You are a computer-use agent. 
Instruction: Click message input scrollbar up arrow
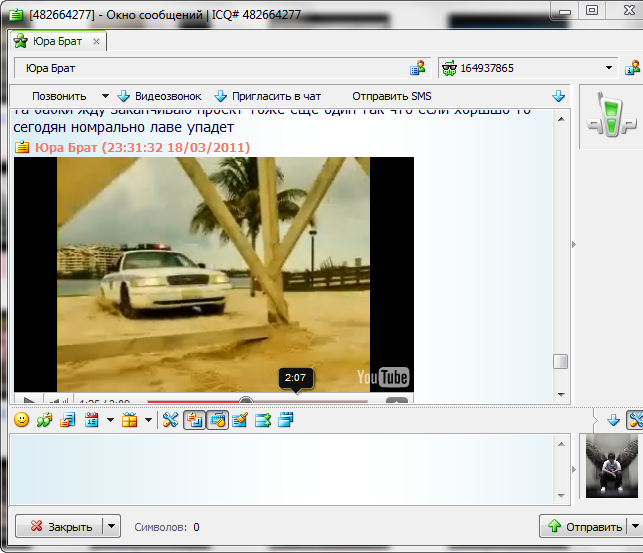coord(561,444)
